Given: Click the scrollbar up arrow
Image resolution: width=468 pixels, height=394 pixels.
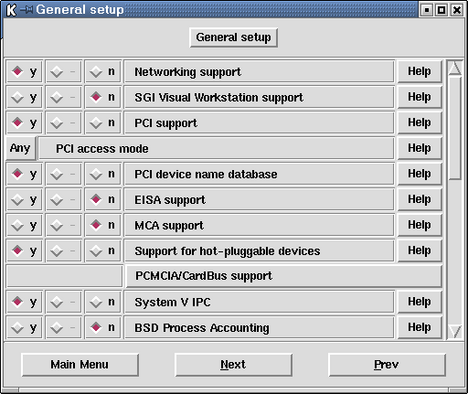Looking at the screenshot, I should coord(455,68).
